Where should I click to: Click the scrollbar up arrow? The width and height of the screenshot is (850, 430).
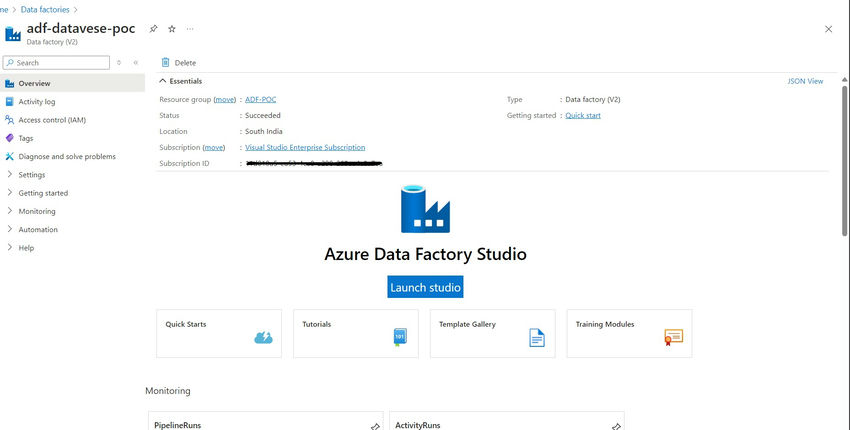click(845, 79)
